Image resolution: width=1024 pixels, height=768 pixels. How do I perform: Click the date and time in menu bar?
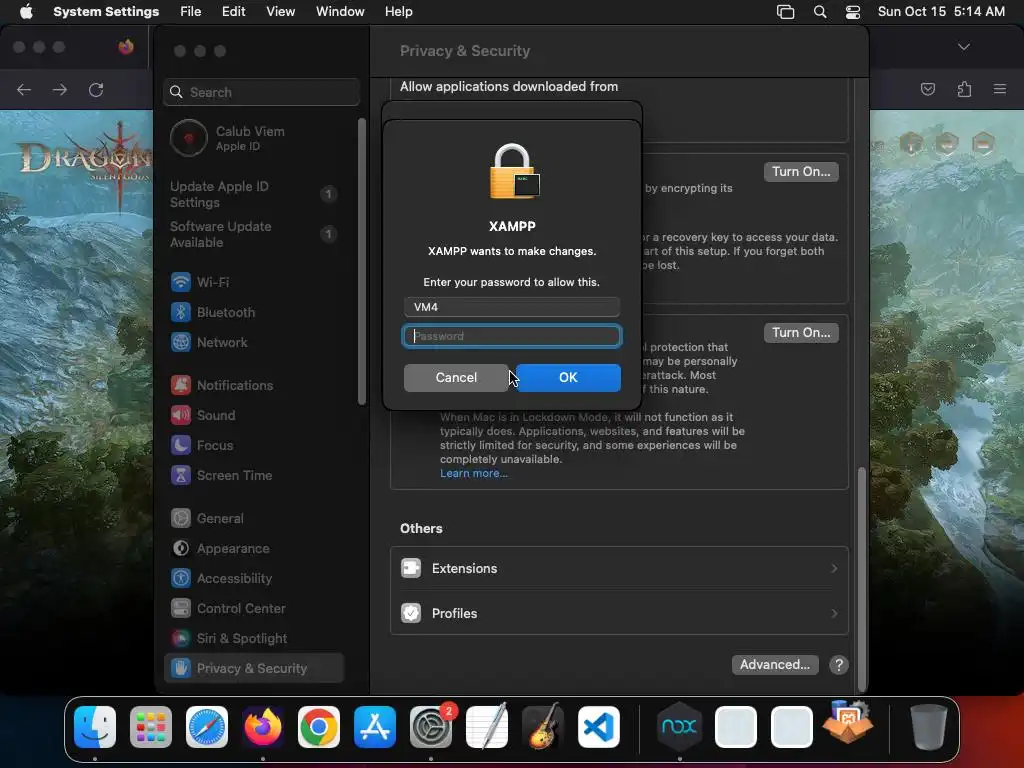click(x=941, y=12)
